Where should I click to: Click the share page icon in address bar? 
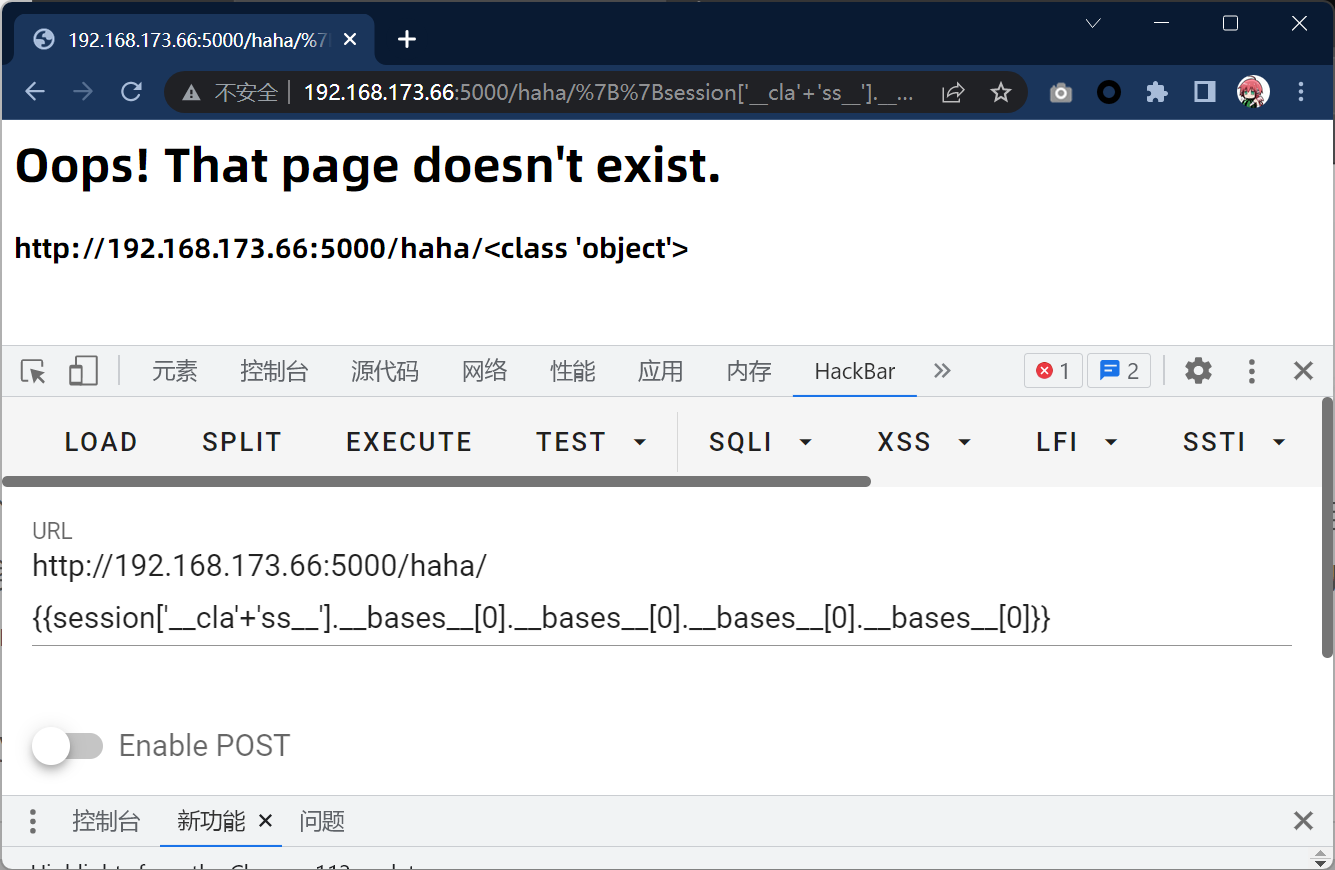coord(953,93)
